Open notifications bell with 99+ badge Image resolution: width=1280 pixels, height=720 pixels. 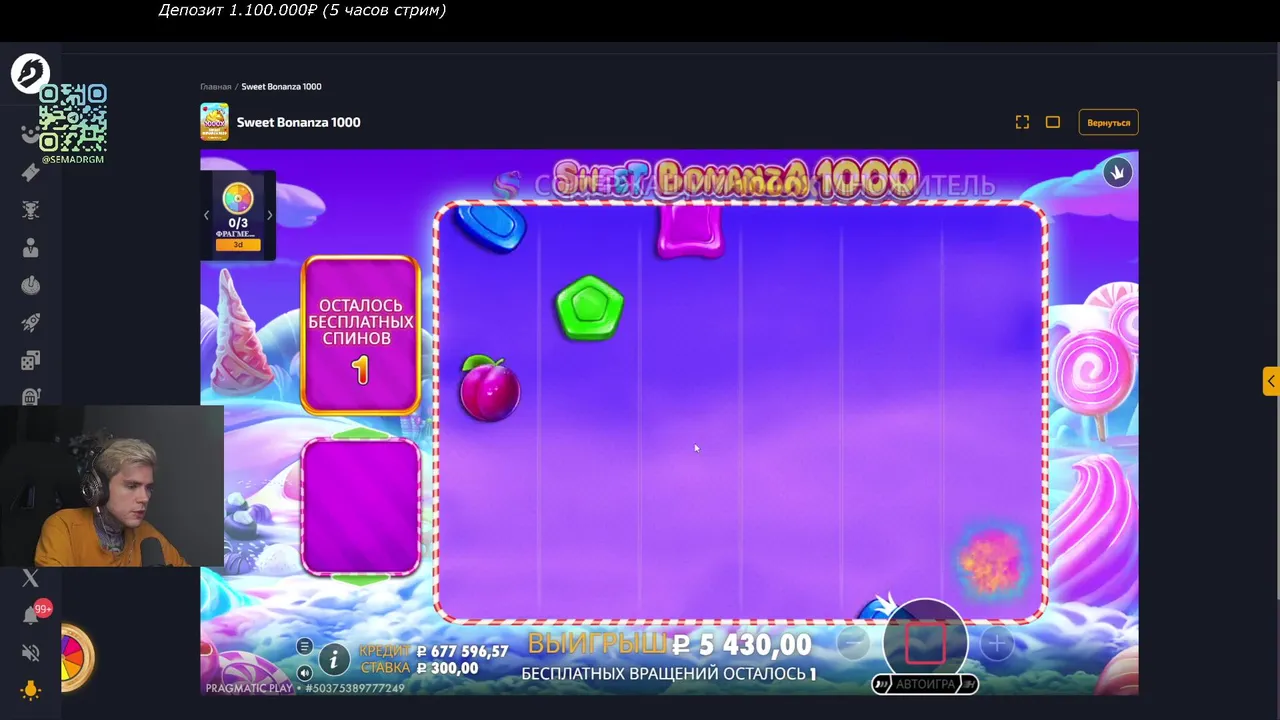click(32, 614)
